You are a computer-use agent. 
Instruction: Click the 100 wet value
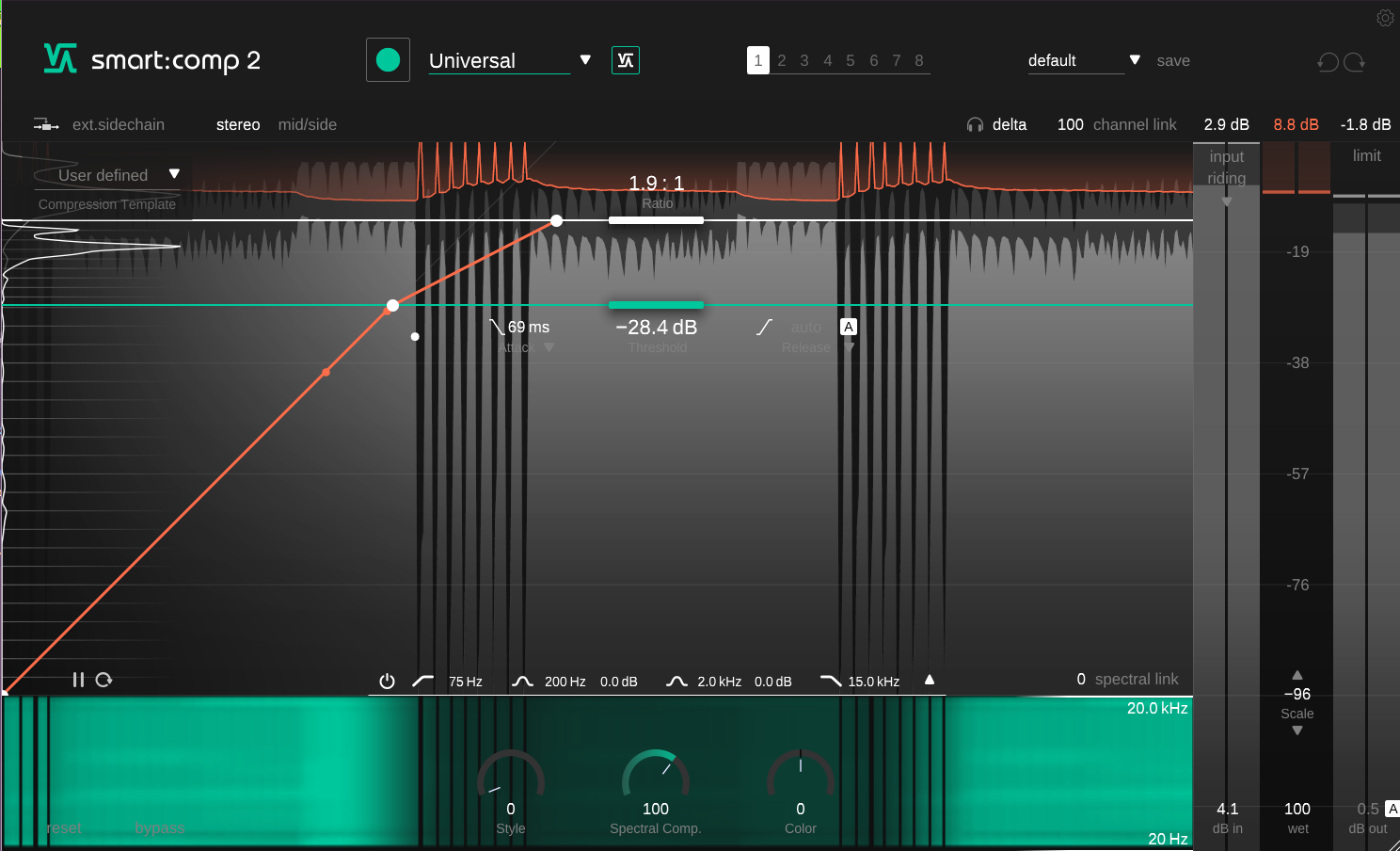1297,809
